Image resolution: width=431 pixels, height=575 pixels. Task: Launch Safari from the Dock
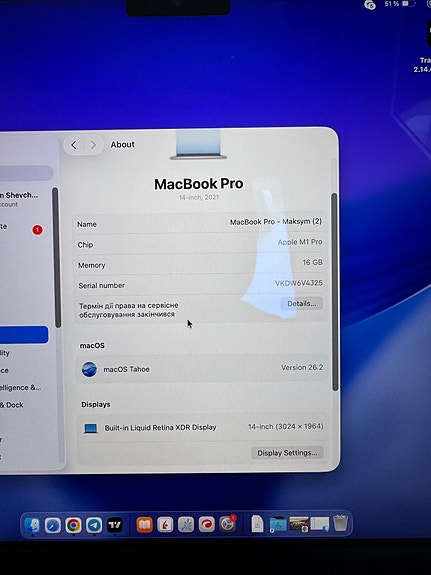click(x=52, y=525)
